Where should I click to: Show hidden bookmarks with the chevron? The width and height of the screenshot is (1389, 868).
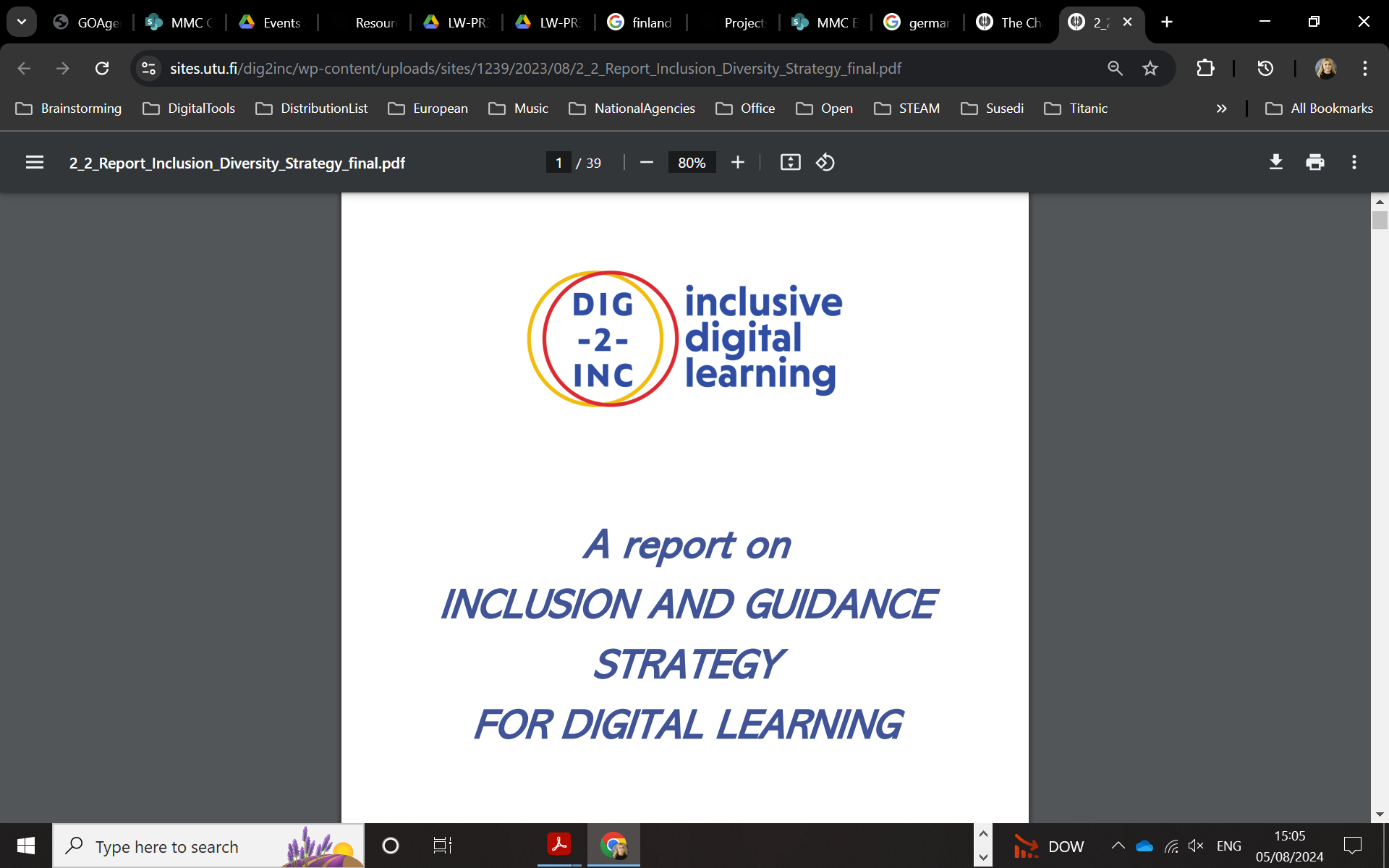pyautogui.click(x=1222, y=109)
